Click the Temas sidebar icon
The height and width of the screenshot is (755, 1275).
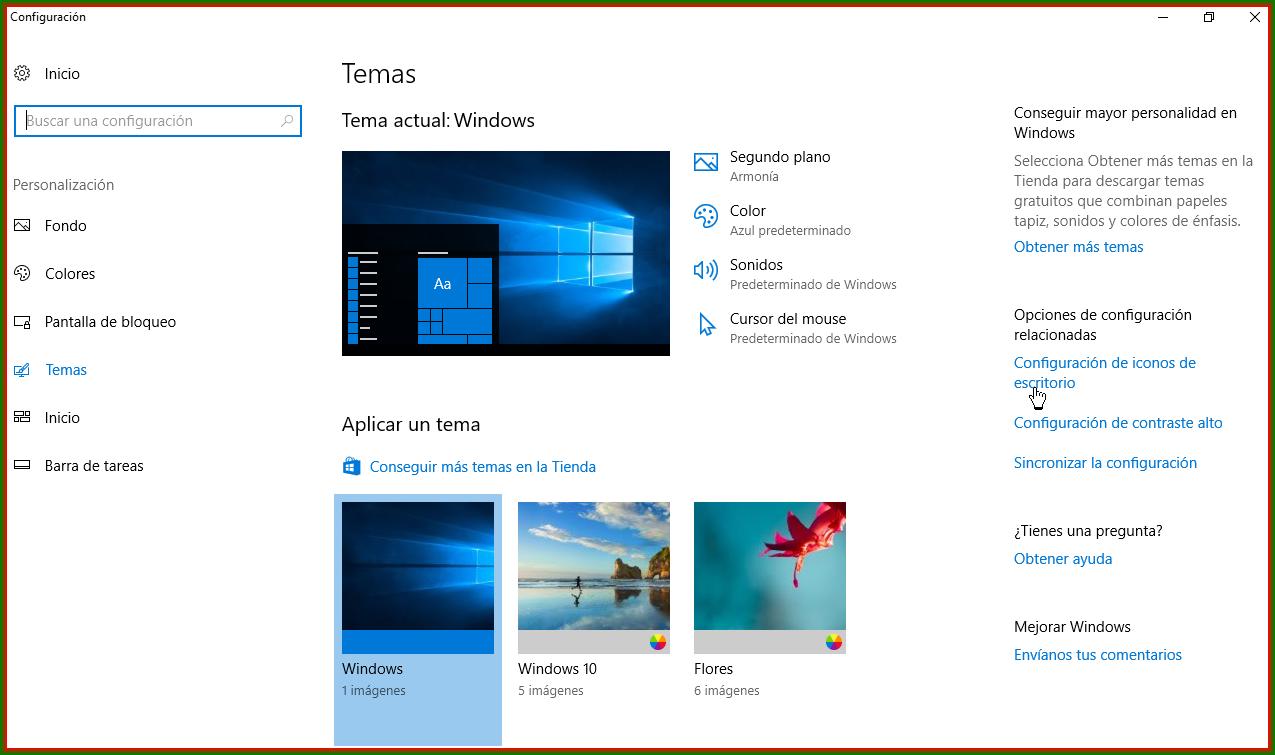(22, 369)
